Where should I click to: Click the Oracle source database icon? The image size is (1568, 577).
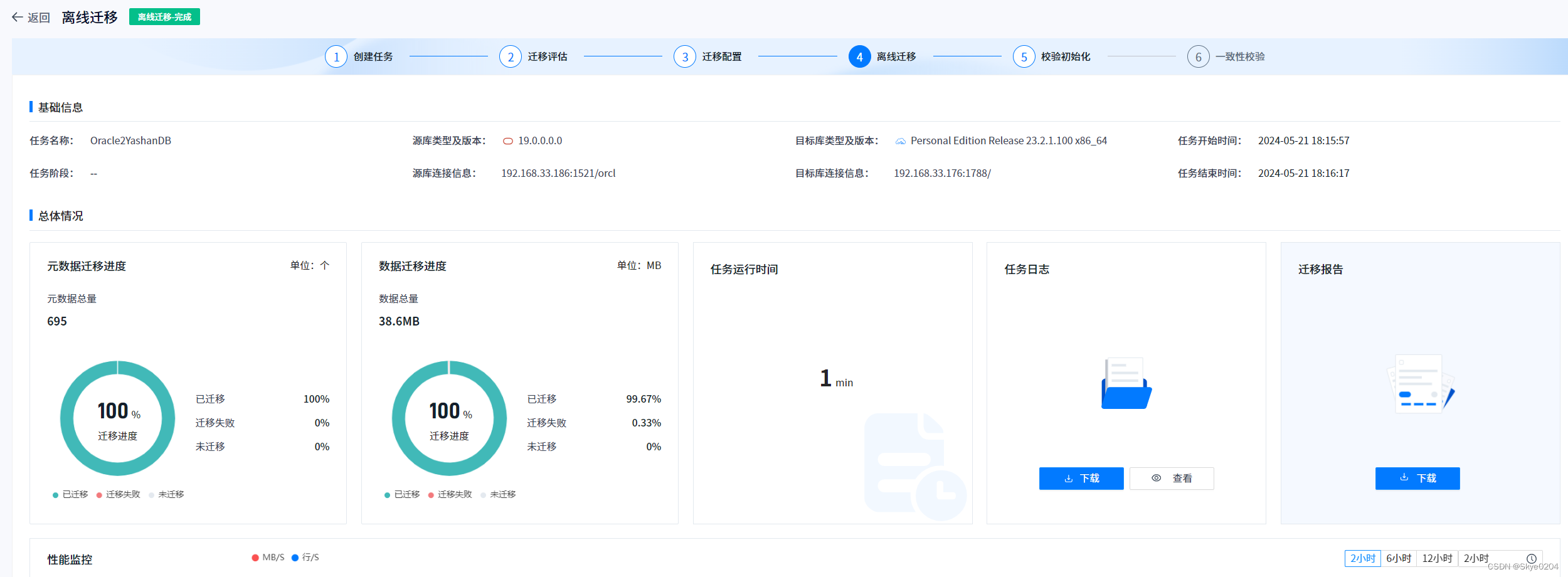click(x=508, y=140)
